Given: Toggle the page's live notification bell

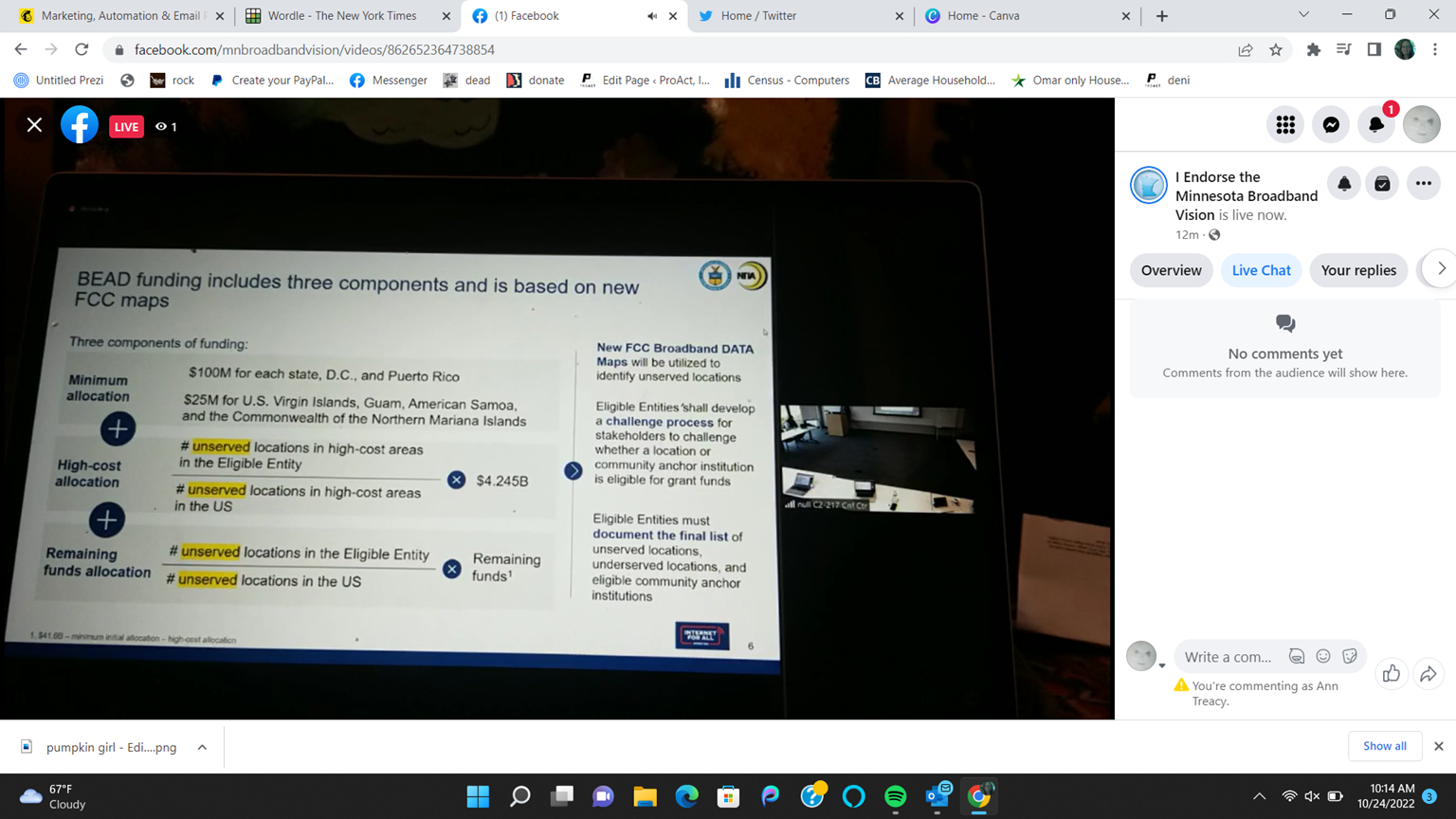Looking at the screenshot, I should pos(1344,184).
